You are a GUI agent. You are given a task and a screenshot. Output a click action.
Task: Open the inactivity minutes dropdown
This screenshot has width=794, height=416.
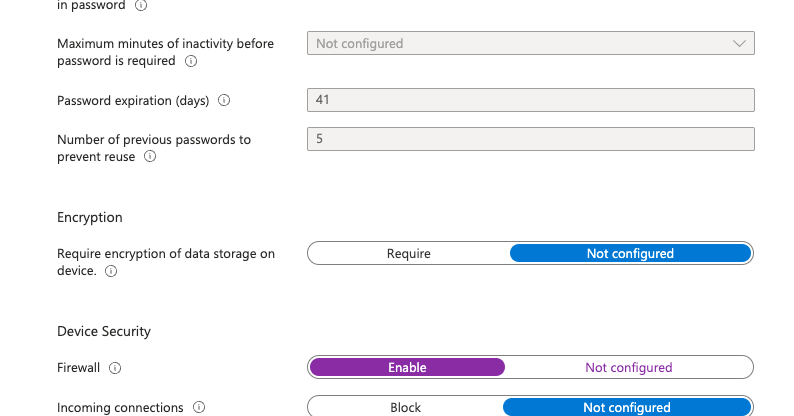point(531,44)
